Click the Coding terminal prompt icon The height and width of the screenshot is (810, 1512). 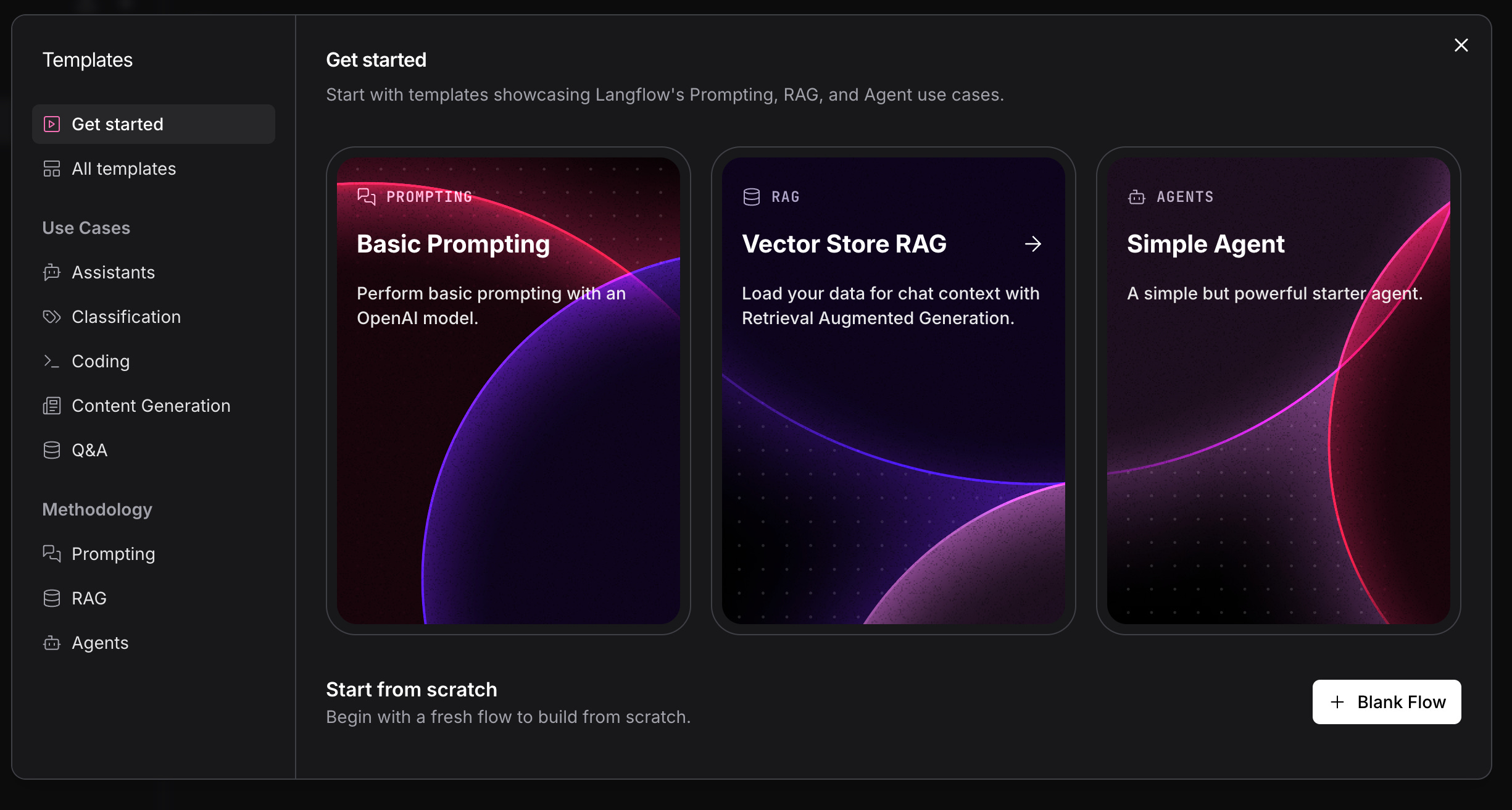click(52, 361)
